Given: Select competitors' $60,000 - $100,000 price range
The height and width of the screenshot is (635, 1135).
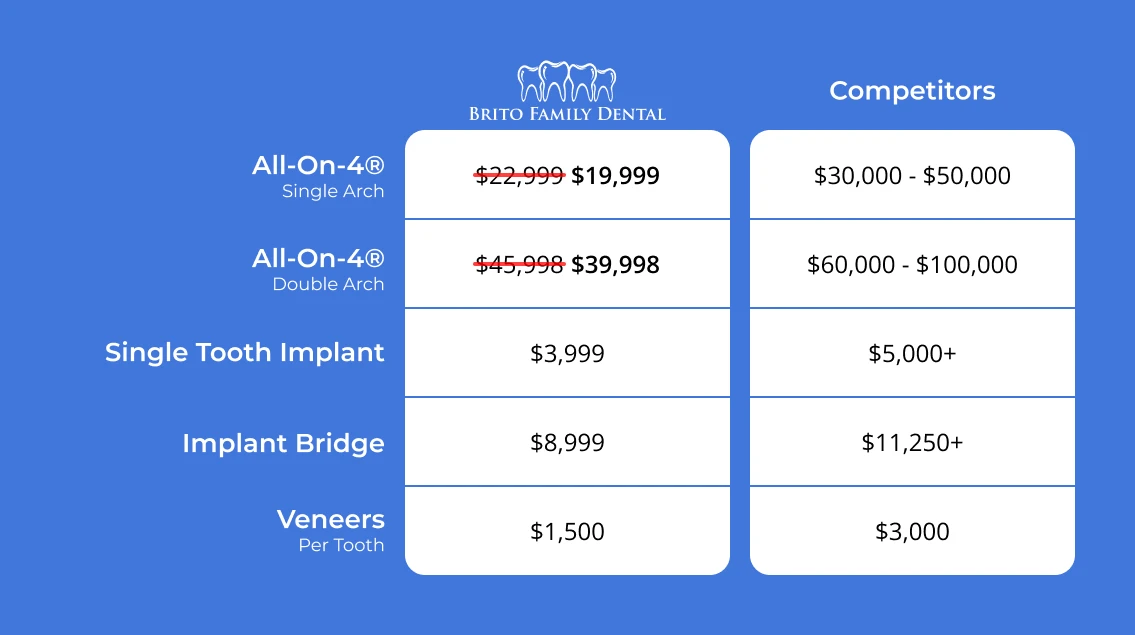Looking at the screenshot, I should 912,265.
